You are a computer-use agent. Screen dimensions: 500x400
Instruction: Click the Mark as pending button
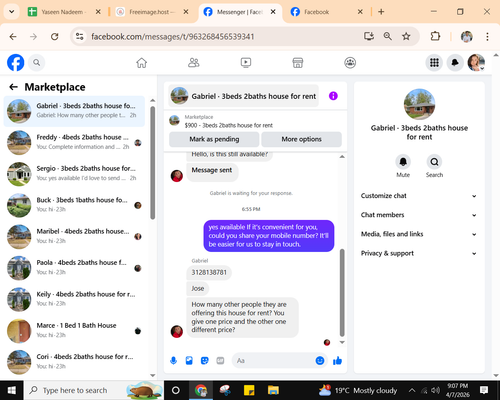click(214, 139)
